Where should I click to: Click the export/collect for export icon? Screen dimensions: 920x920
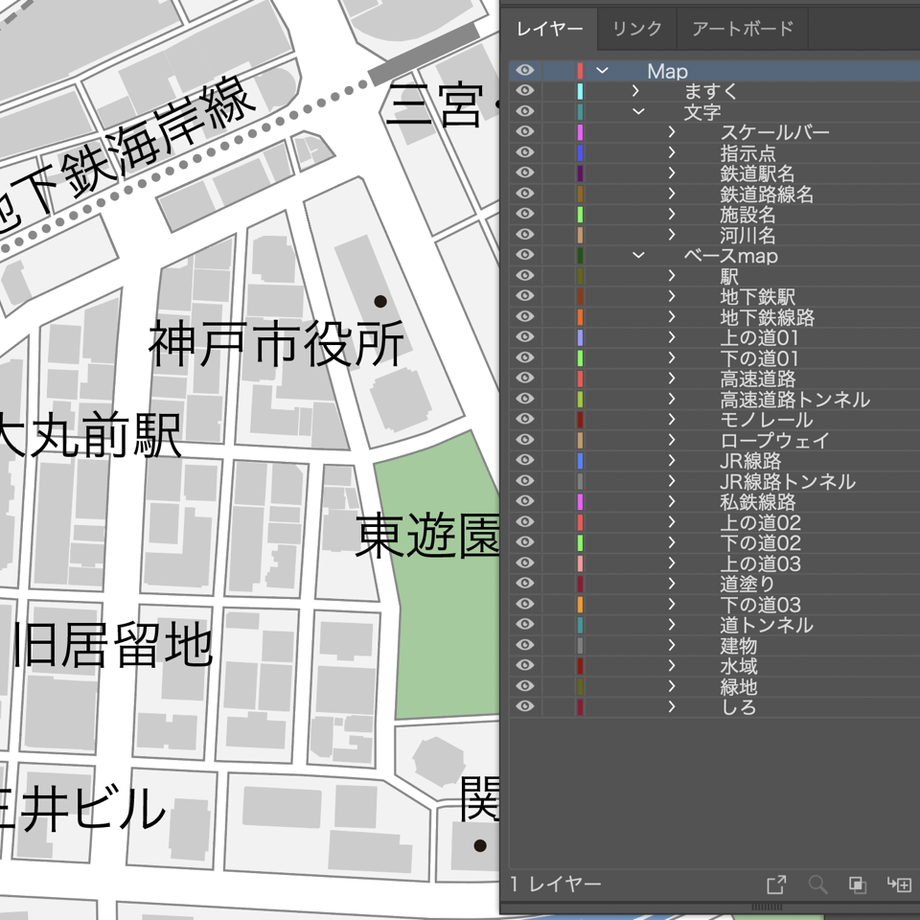(x=776, y=884)
